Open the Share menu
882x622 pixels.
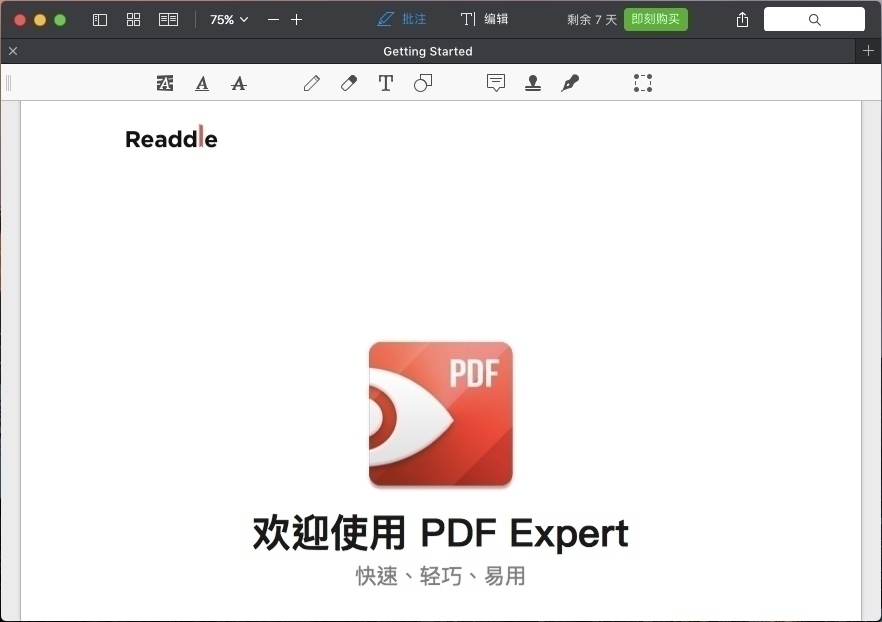pyautogui.click(x=742, y=19)
